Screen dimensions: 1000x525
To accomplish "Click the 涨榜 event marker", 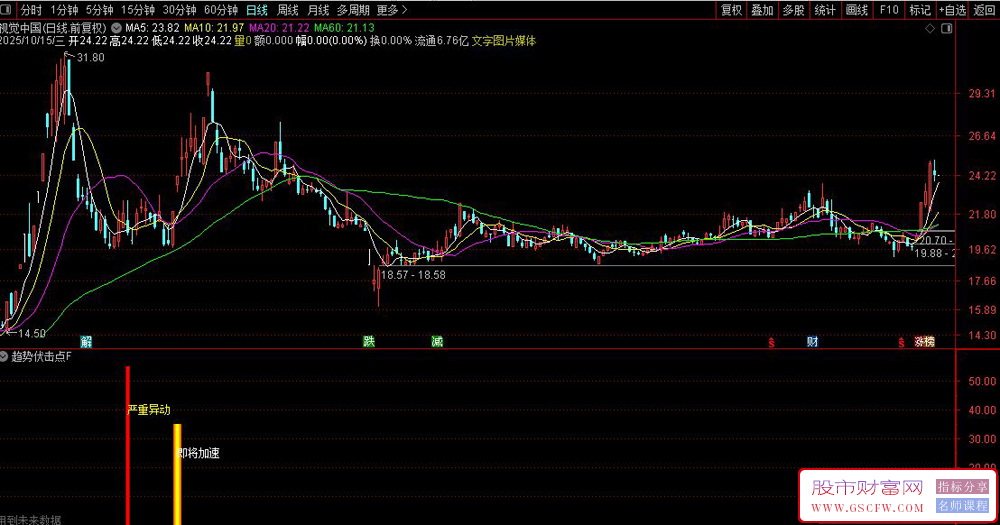I will (924, 341).
